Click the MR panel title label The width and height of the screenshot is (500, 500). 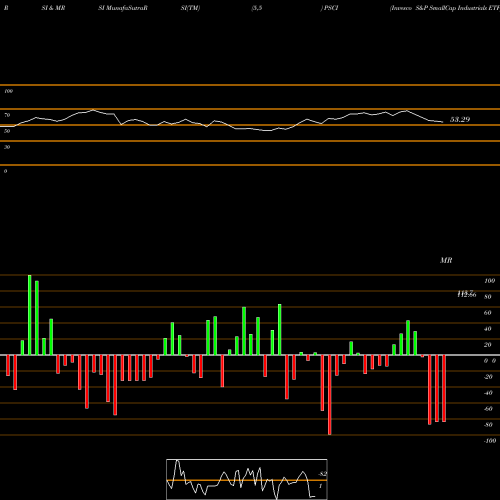446,260
